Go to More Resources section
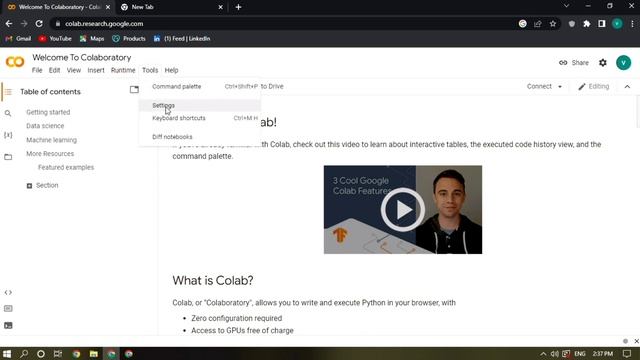This screenshot has height=360, width=640. coord(50,154)
